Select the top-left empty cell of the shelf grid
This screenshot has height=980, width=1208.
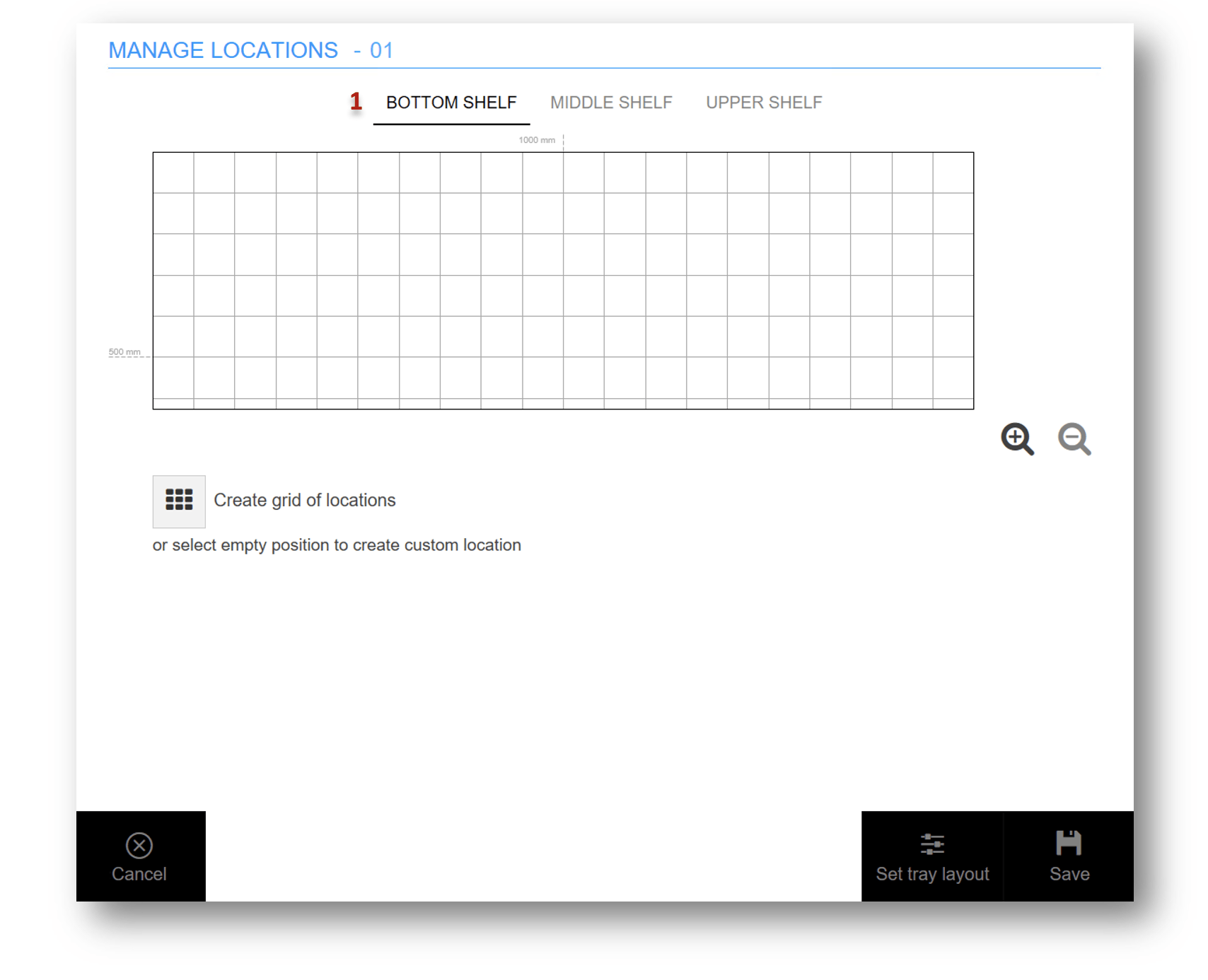pos(174,173)
